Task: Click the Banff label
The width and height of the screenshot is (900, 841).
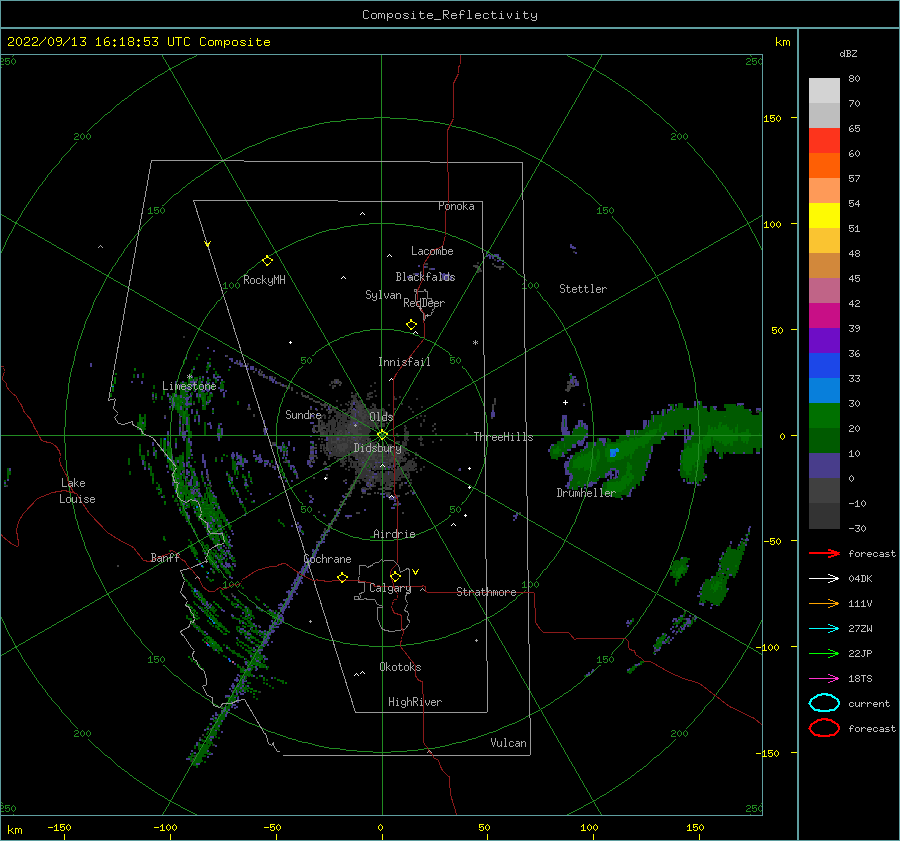Action: pyautogui.click(x=165, y=557)
